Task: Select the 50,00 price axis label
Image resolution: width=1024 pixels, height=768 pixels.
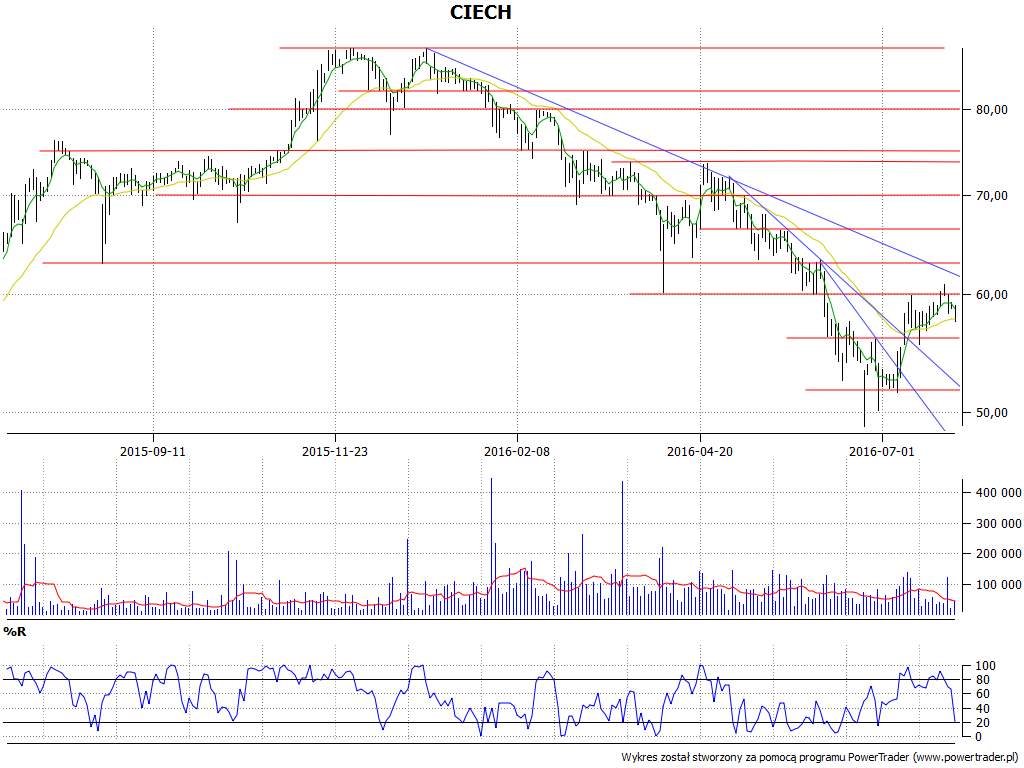Action: pos(991,413)
